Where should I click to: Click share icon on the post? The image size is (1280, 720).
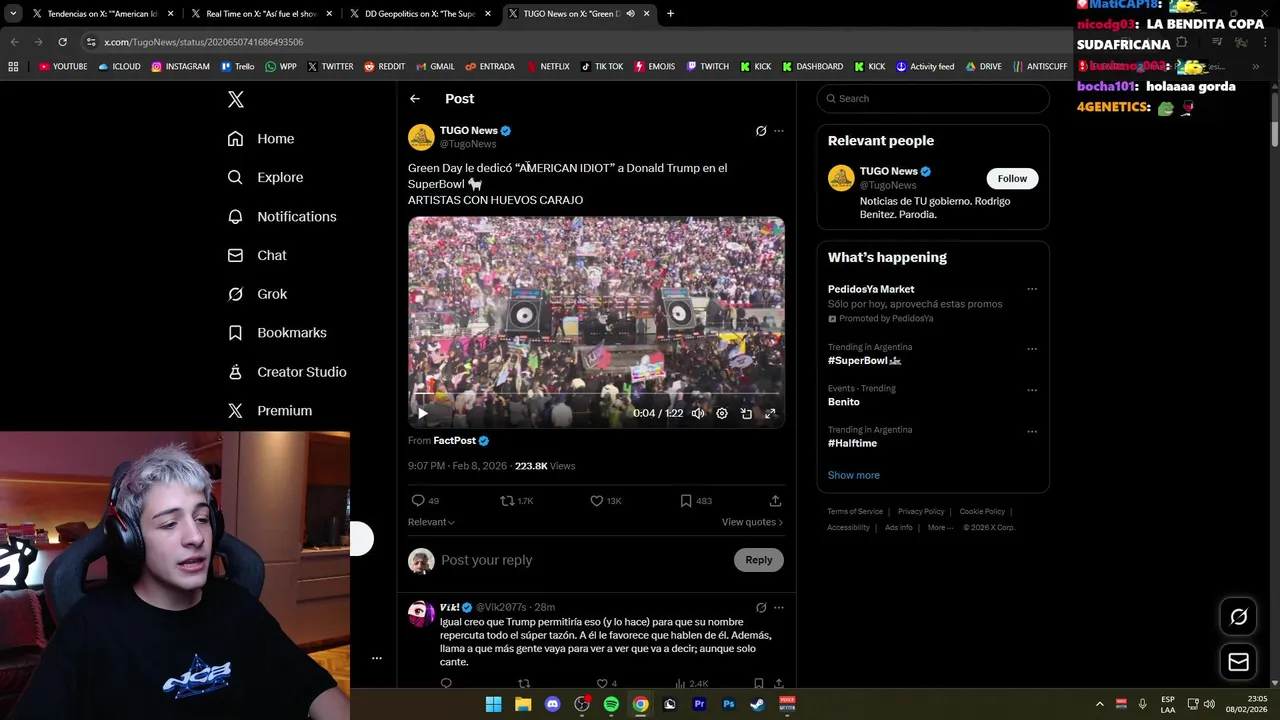775,501
